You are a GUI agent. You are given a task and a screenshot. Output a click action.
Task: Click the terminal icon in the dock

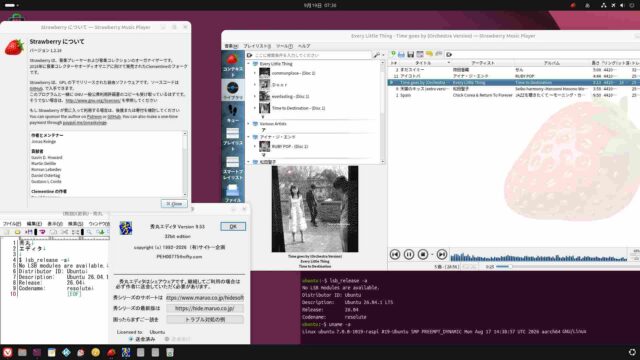click(37, 352)
